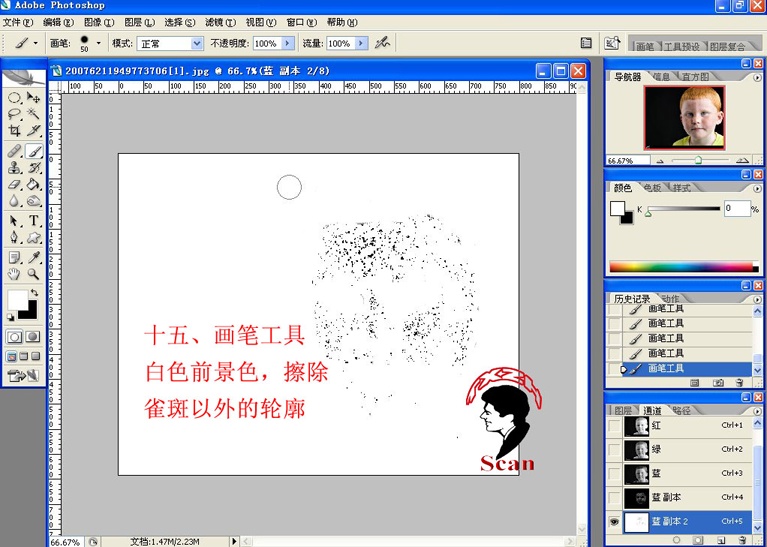Select the Paint Bucket tool

click(x=33, y=184)
